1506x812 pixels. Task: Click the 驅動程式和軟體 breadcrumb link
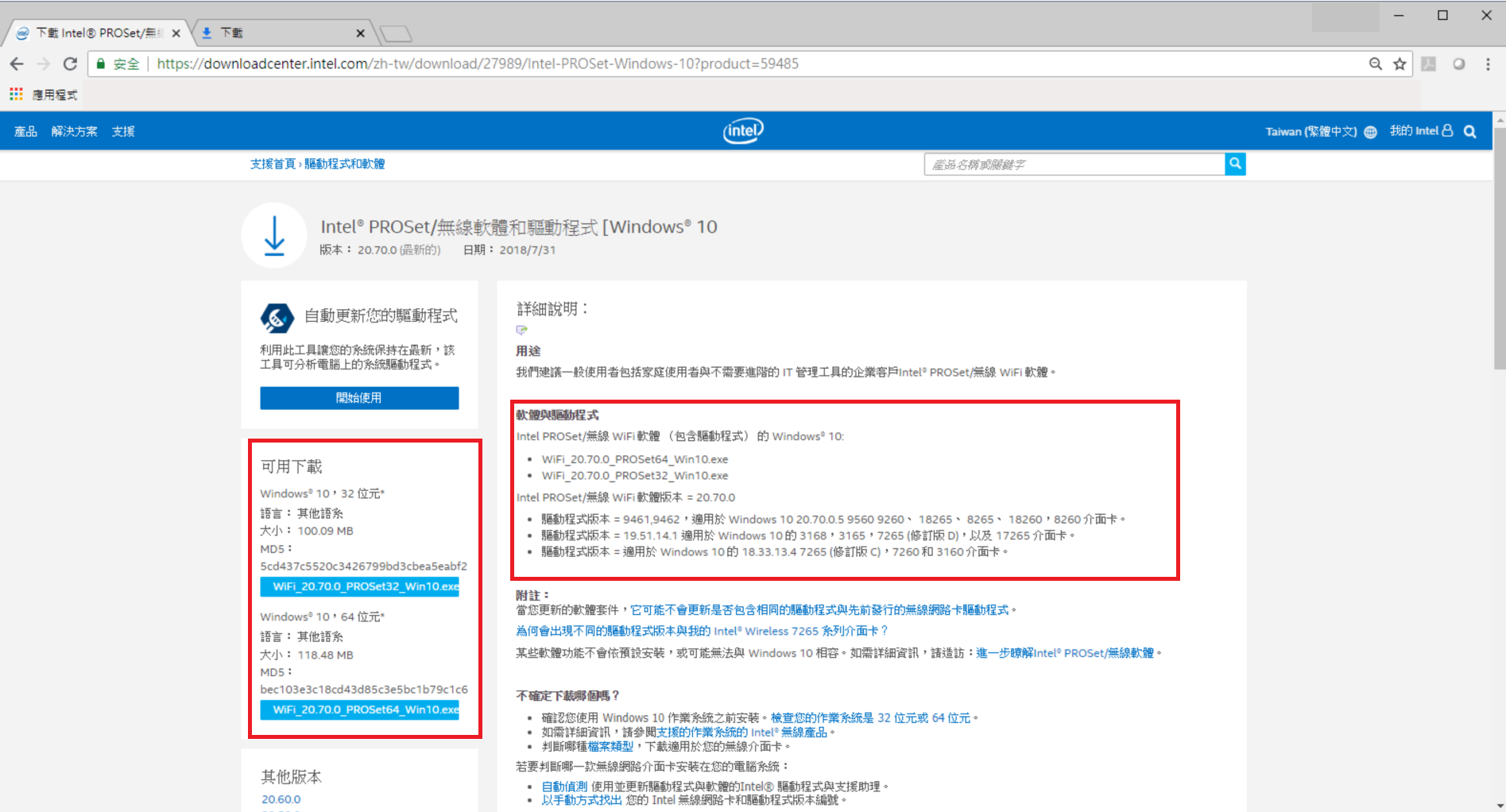(x=345, y=164)
